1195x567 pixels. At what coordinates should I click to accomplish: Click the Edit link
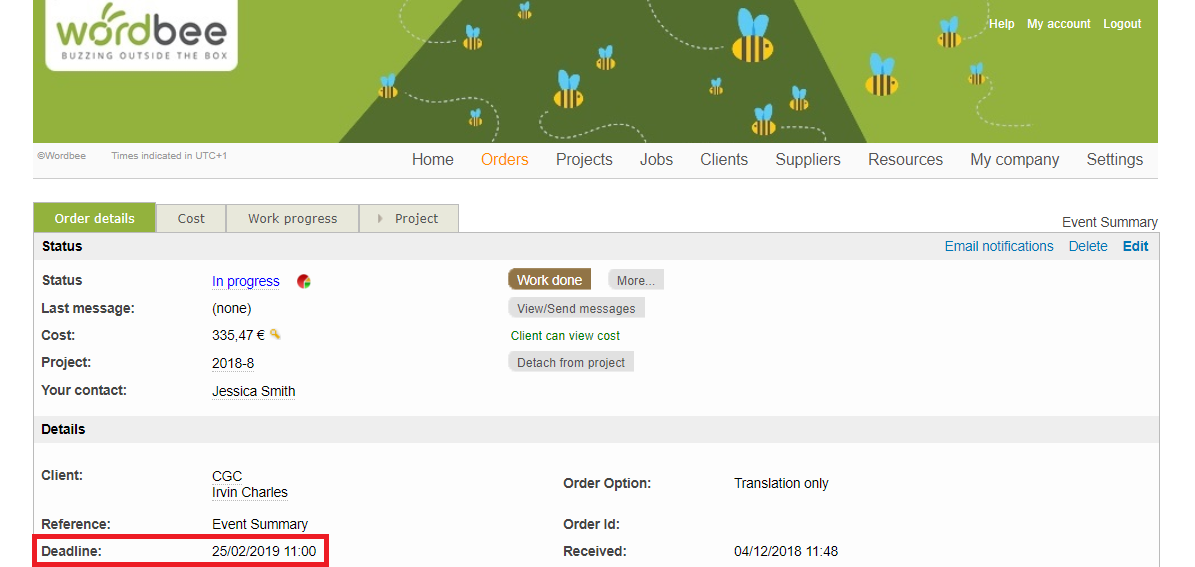pyautogui.click(x=1135, y=246)
